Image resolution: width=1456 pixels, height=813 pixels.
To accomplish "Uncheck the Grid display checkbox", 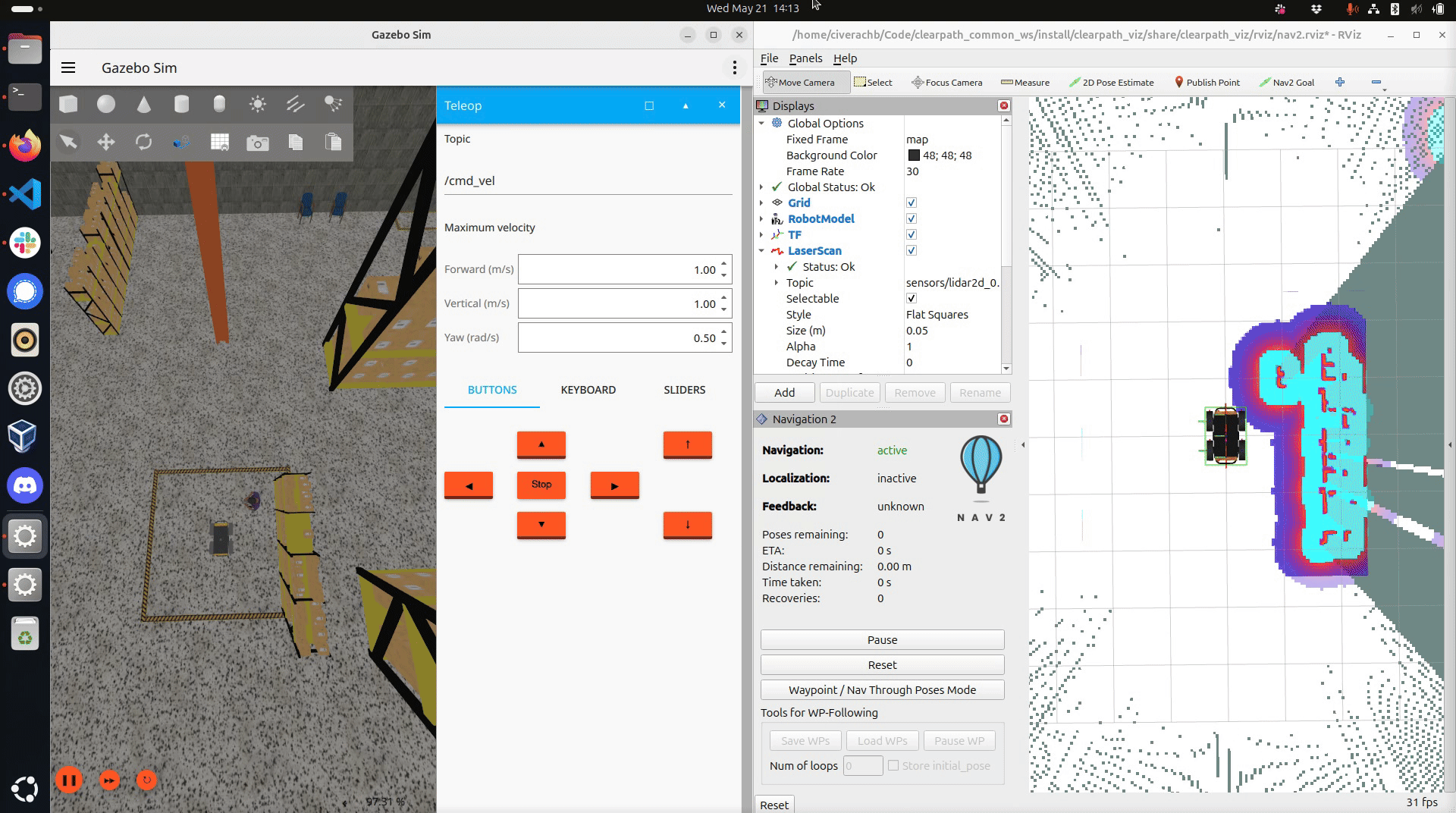I will click(912, 202).
